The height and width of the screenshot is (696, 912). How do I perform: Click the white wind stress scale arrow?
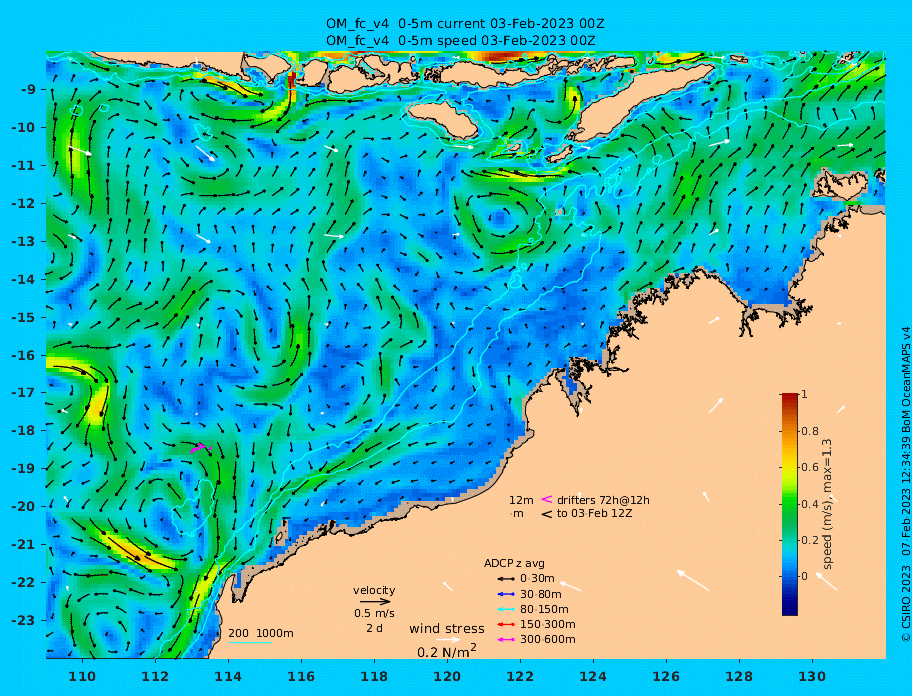[448, 640]
